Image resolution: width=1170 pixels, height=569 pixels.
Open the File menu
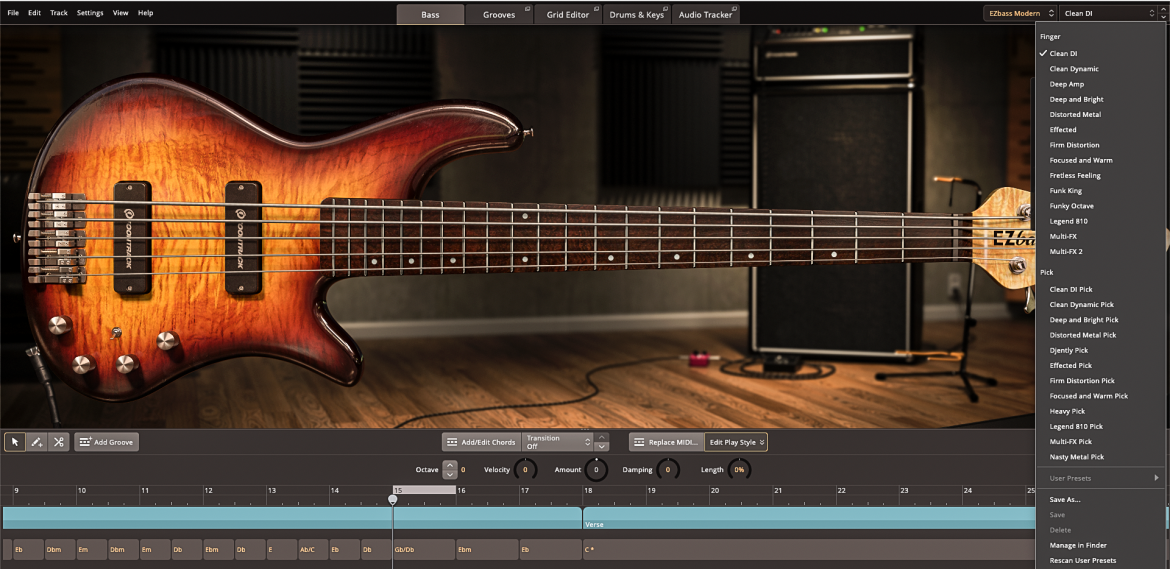point(13,13)
